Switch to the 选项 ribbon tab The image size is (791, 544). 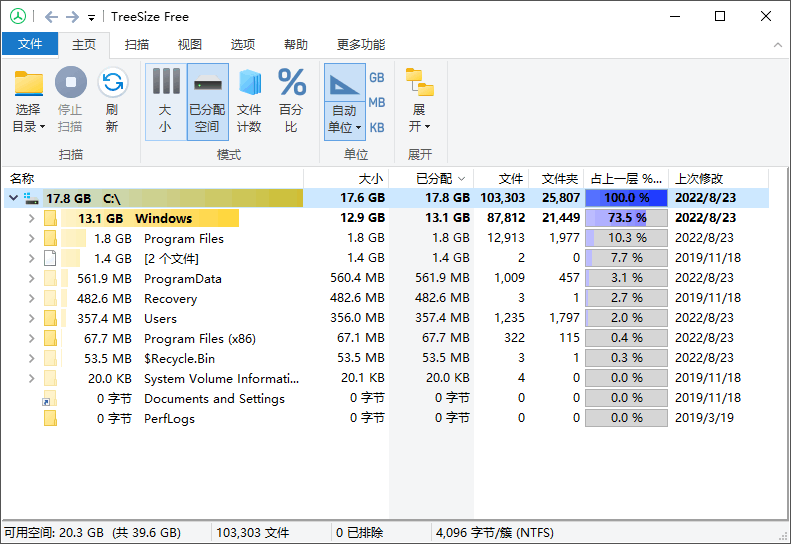tap(243, 44)
